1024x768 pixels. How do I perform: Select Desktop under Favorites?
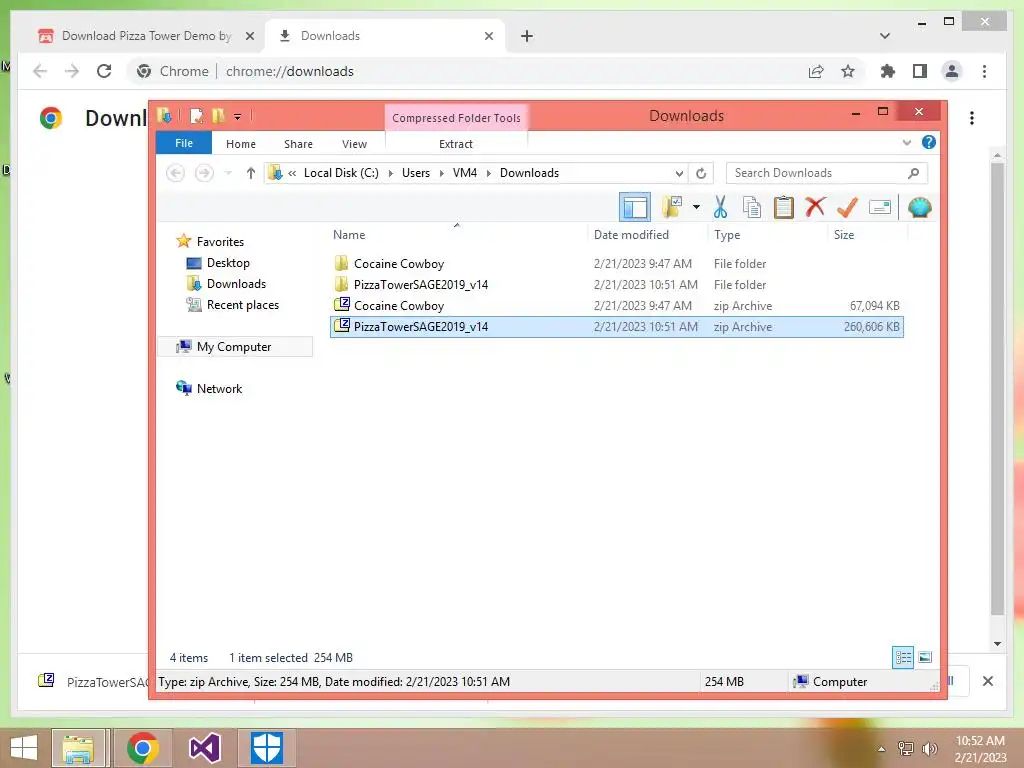(x=228, y=263)
